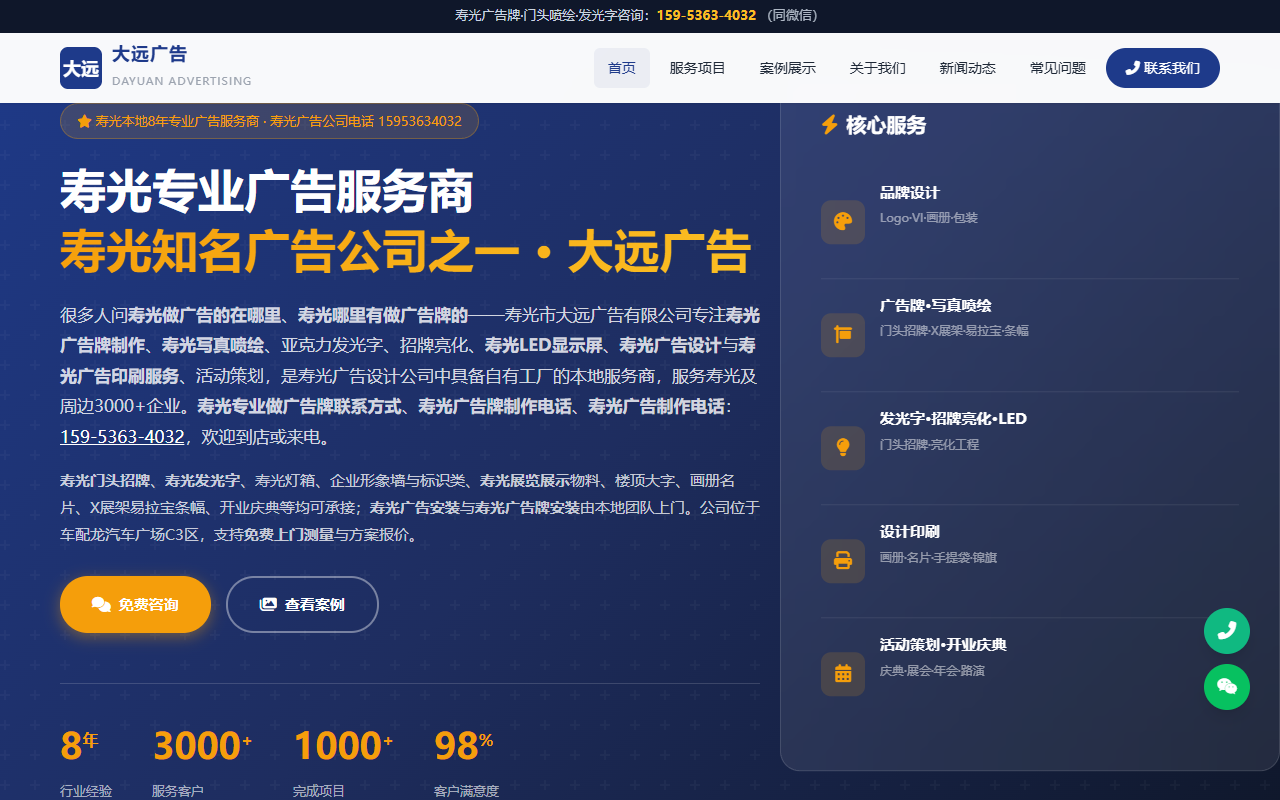Go to 案例展示 in navigation
The height and width of the screenshot is (800, 1280).
click(788, 68)
